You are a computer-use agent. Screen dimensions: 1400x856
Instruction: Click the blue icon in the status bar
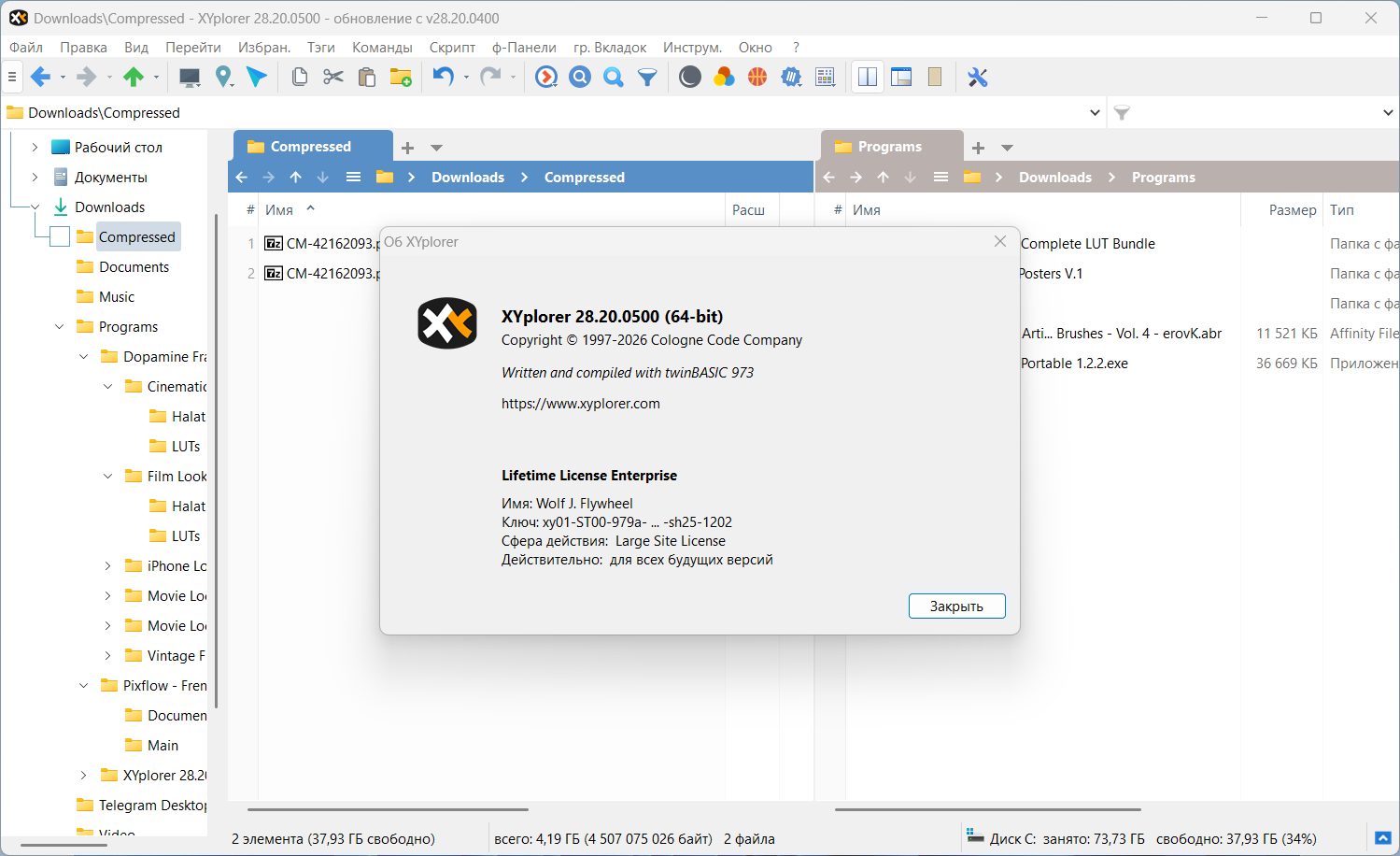[x=1383, y=838]
